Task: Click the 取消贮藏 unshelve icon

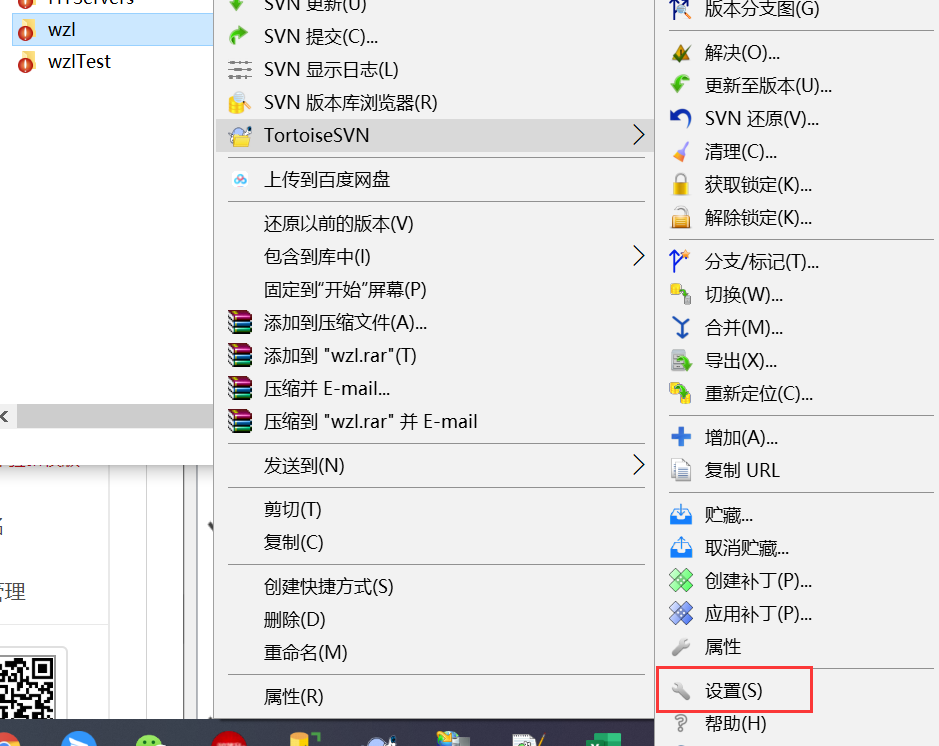Action: 681,547
